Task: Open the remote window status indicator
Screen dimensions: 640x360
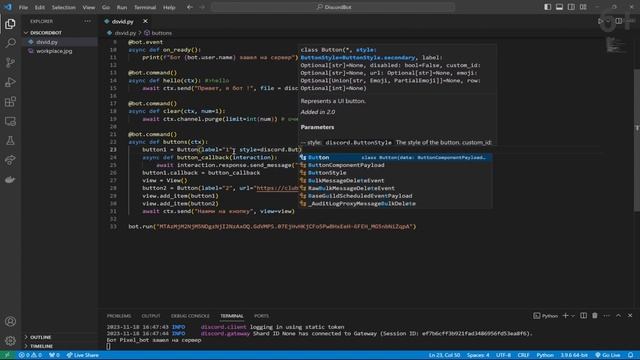Action: 7,355
